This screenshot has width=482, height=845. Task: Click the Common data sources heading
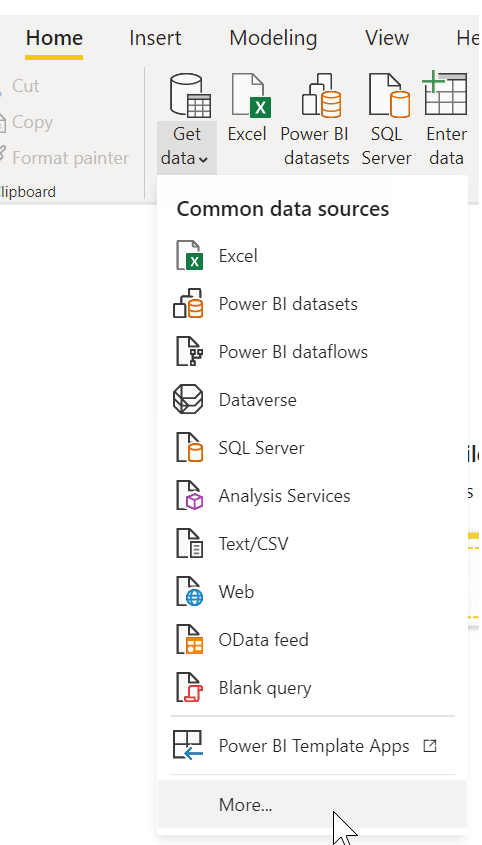tap(283, 209)
